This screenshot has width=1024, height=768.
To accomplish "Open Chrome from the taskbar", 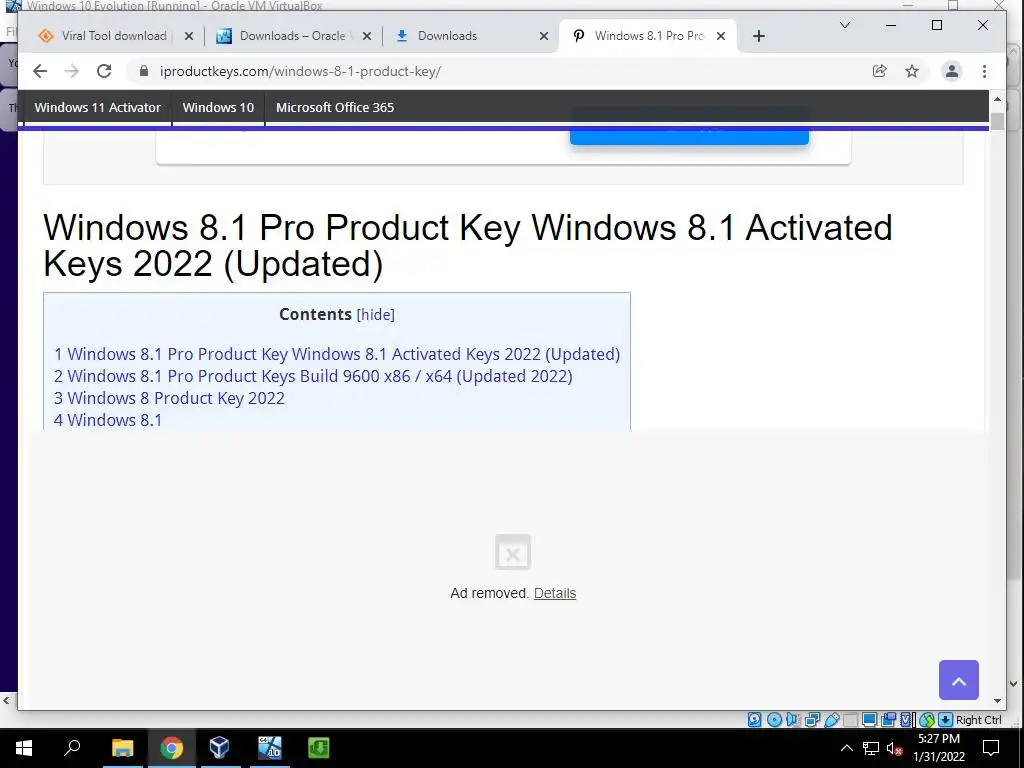I will 171,748.
